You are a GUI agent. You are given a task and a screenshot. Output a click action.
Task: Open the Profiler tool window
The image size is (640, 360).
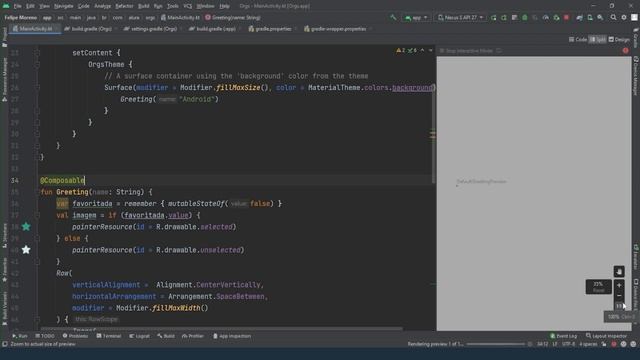(x=193, y=336)
